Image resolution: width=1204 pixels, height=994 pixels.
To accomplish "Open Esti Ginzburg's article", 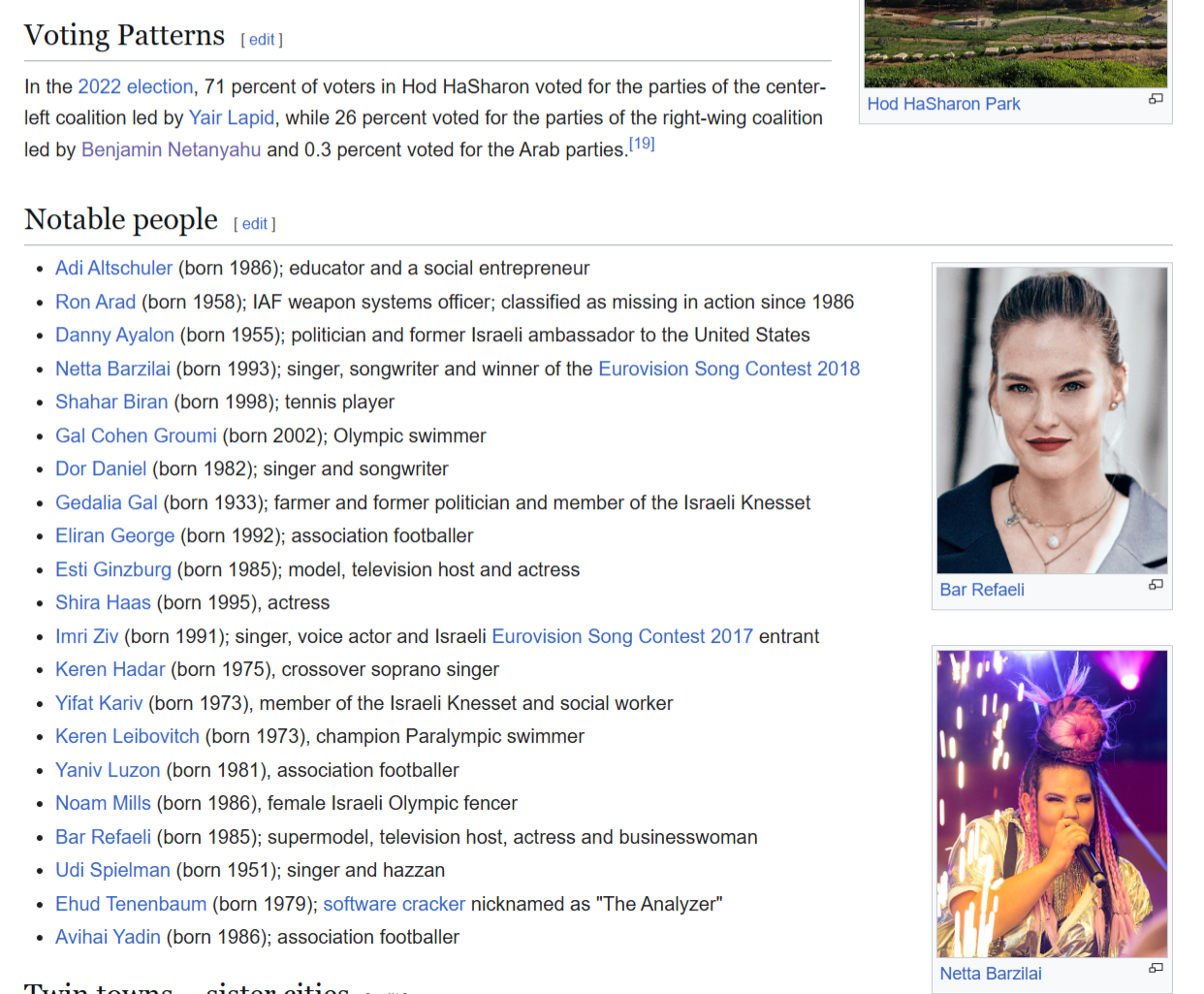I will pyautogui.click(x=113, y=569).
